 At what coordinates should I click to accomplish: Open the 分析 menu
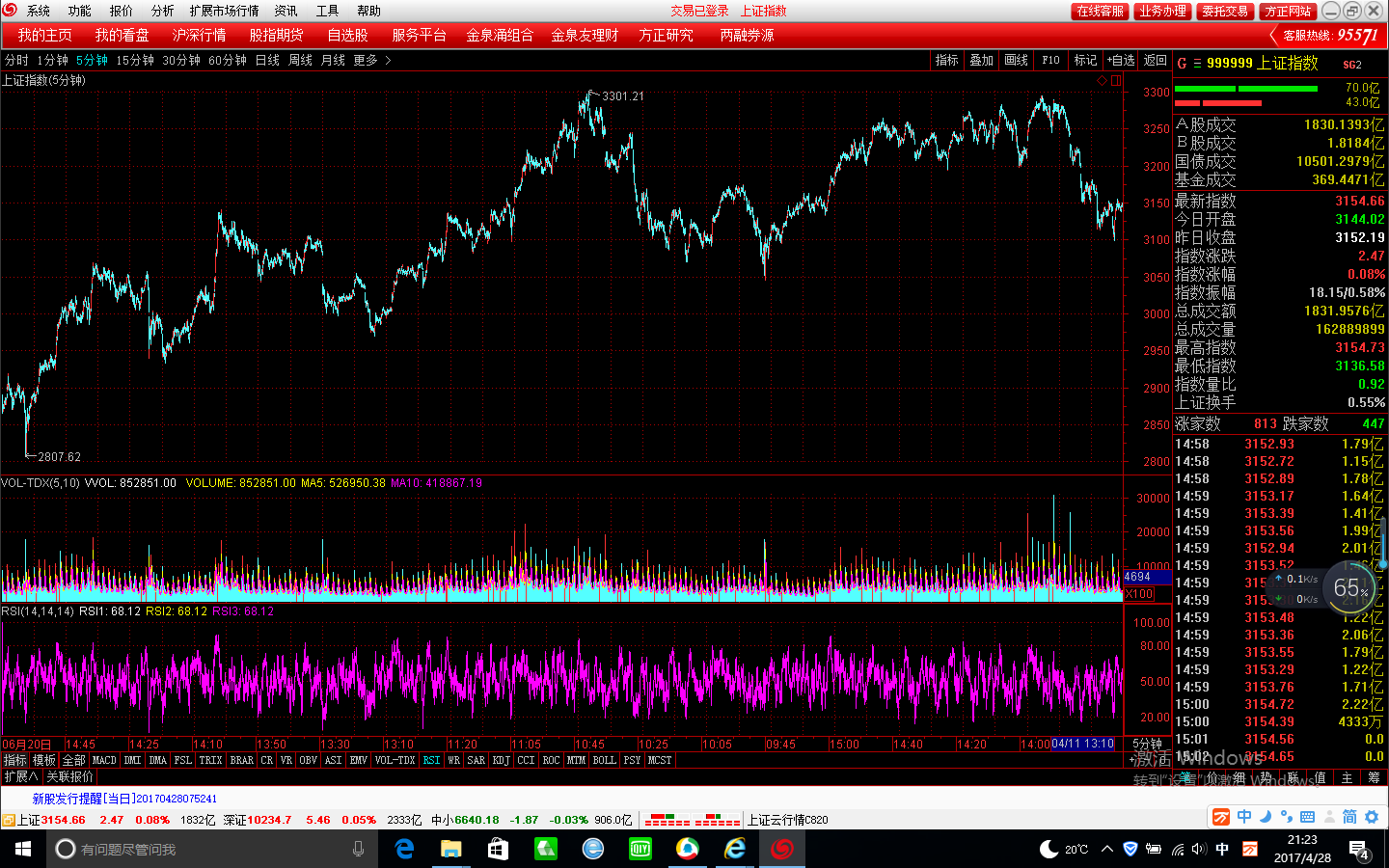(163, 11)
